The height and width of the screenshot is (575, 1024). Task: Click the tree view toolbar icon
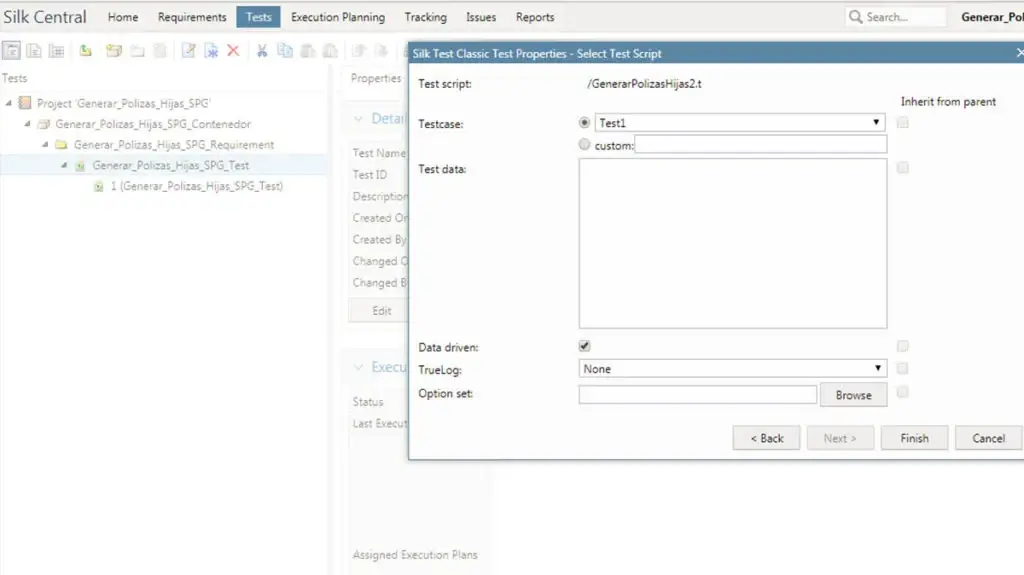(x=11, y=50)
